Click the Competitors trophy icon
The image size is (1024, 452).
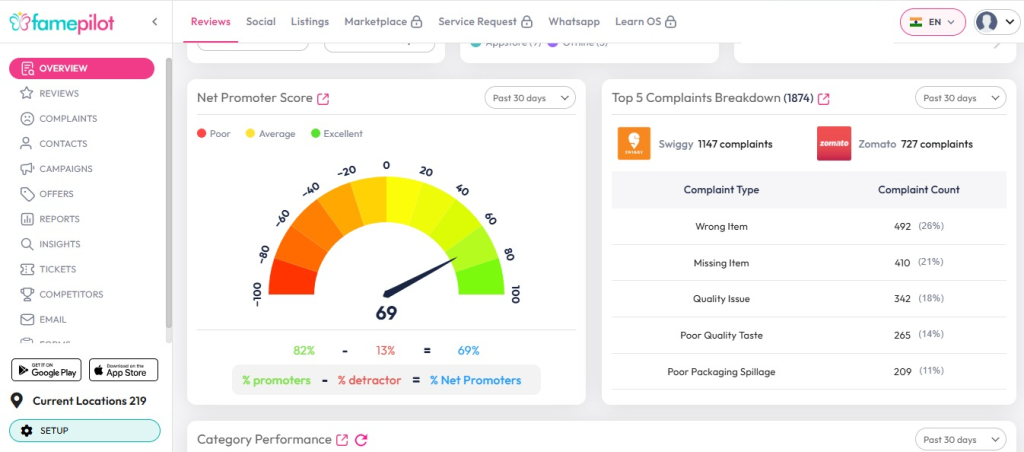pyautogui.click(x=27, y=295)
